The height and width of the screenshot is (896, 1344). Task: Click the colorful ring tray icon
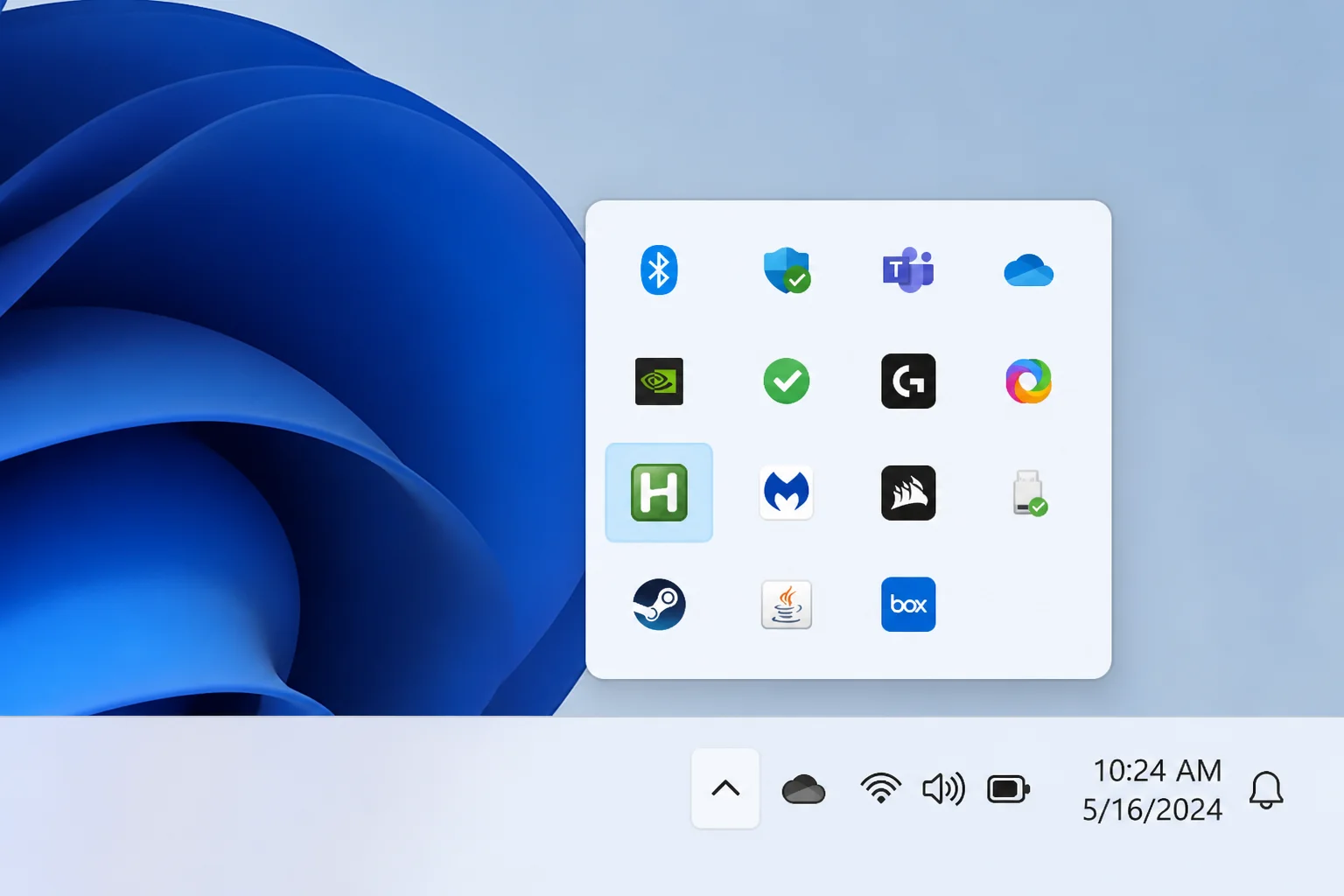coord(1028,381)
